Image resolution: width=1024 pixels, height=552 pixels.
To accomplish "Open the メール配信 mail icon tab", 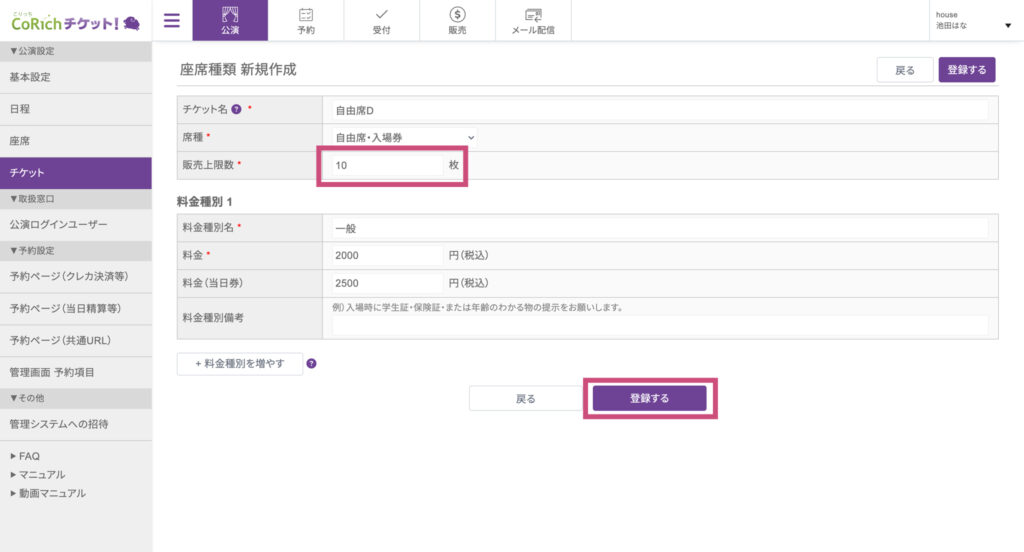I will pyautogui.click(x=533, y=20).
